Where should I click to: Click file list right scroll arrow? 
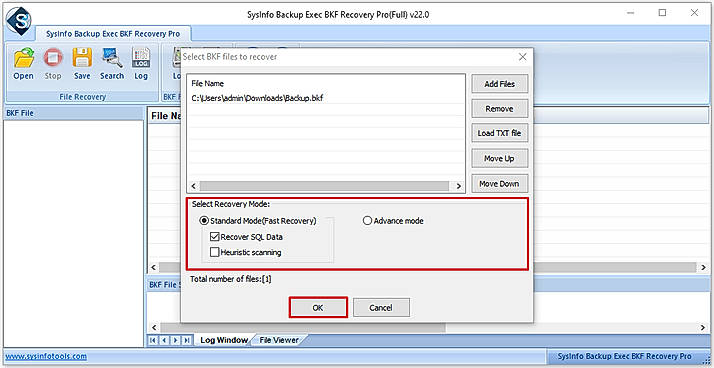pyautogui.click(x=459, y=186)
